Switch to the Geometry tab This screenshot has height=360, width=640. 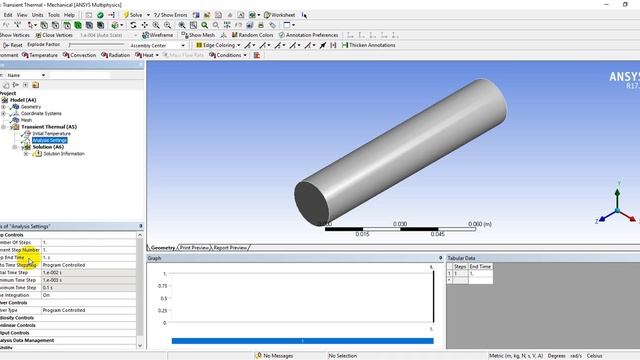click(162, 247)
